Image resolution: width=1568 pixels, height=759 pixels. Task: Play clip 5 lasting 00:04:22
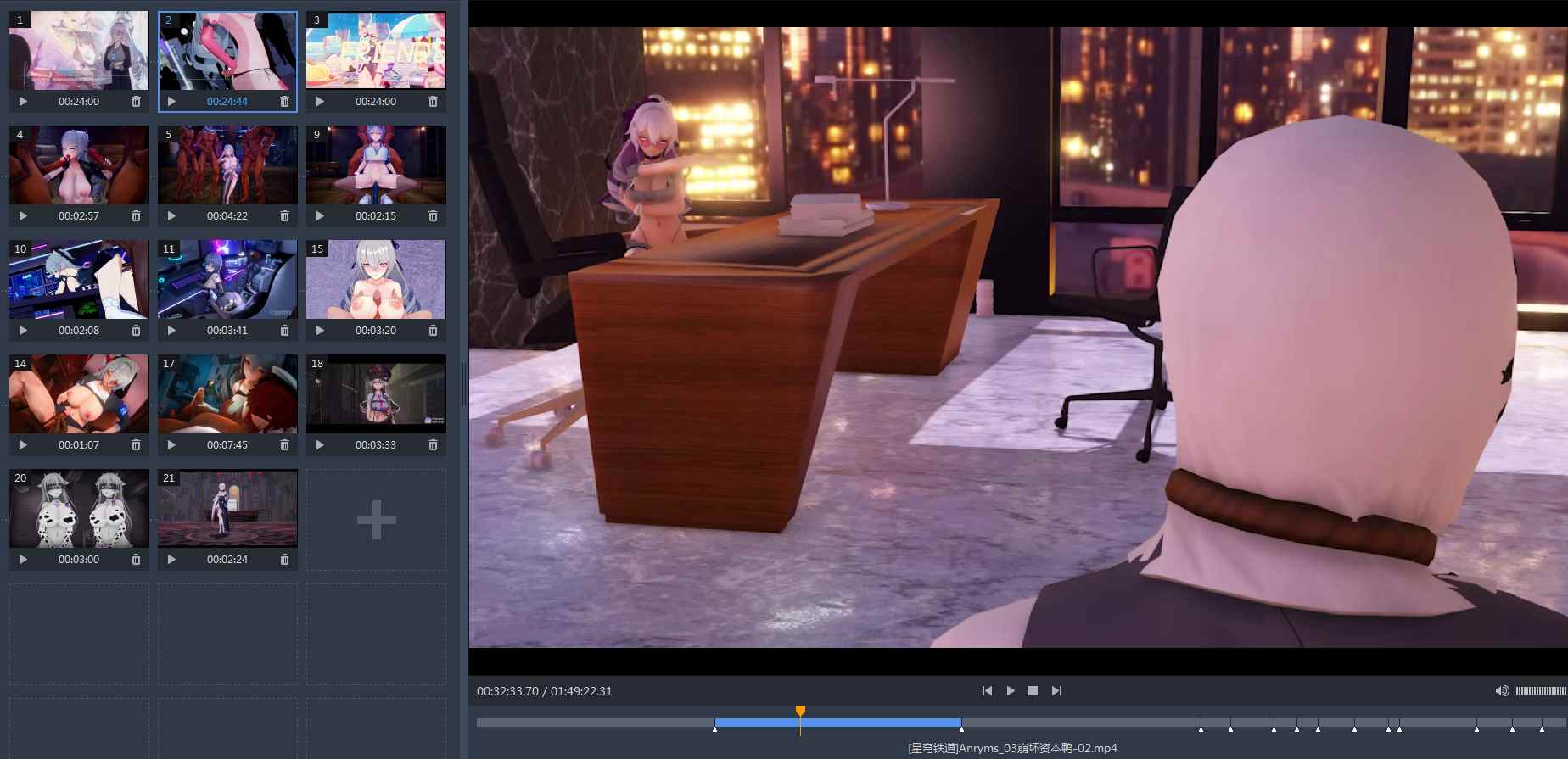[171, 216]
